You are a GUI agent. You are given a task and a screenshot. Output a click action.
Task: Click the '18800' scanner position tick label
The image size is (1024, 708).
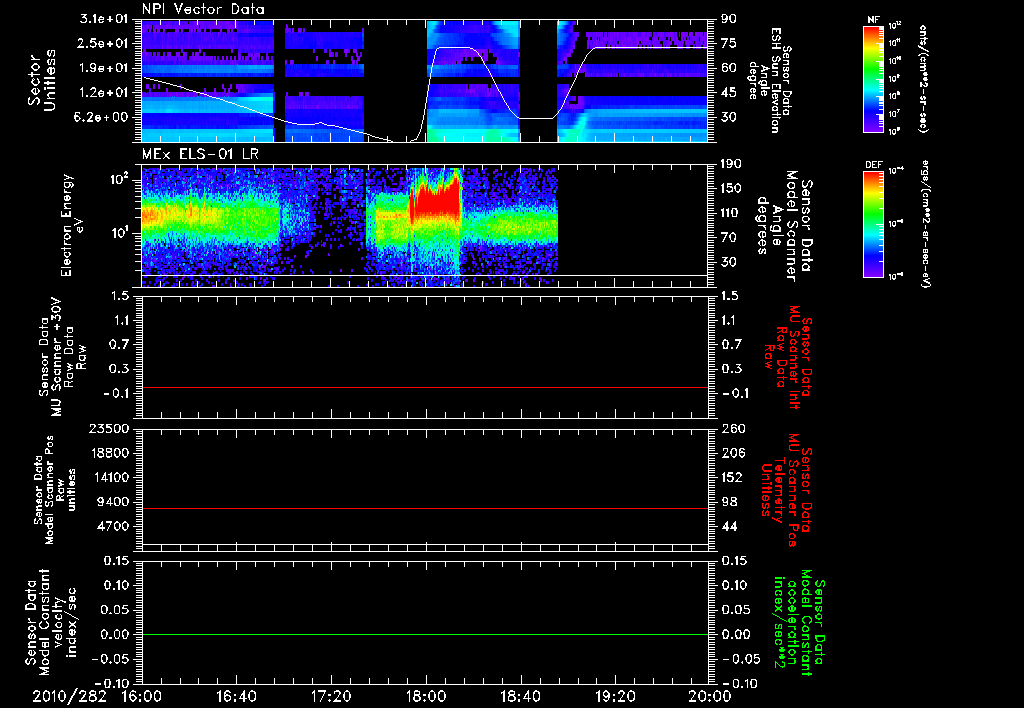(108, 453)
